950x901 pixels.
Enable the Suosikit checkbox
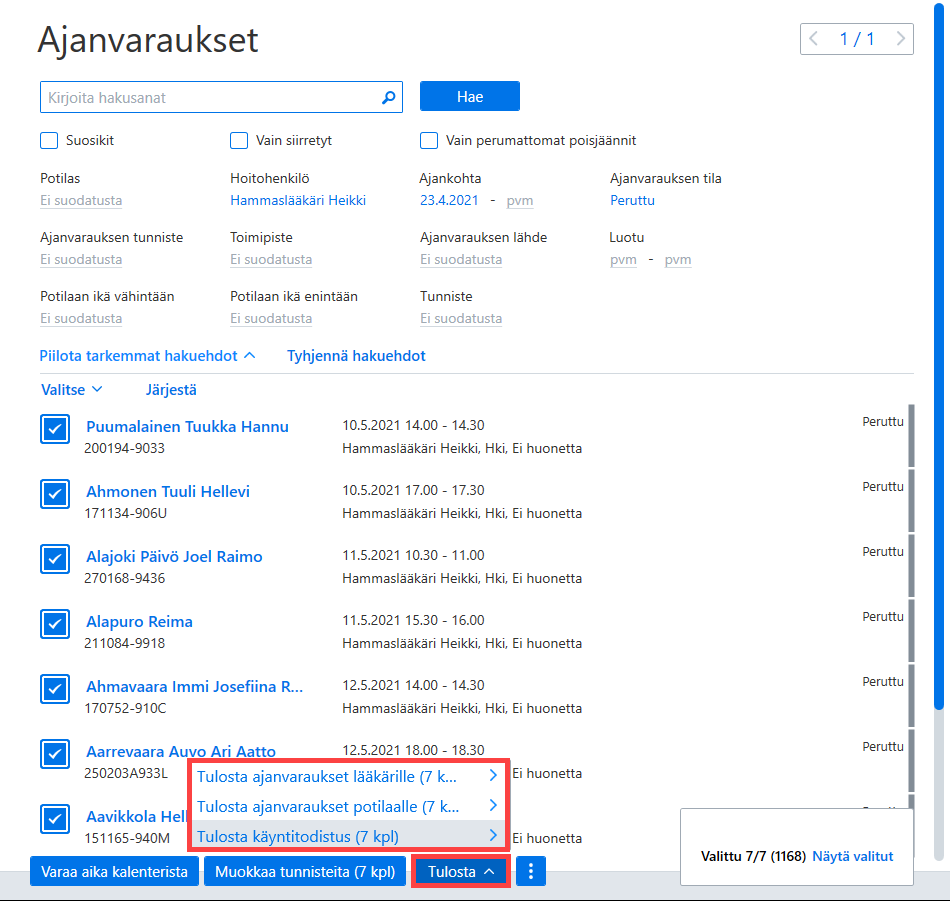pyautogui.click(x=49, y=141)
